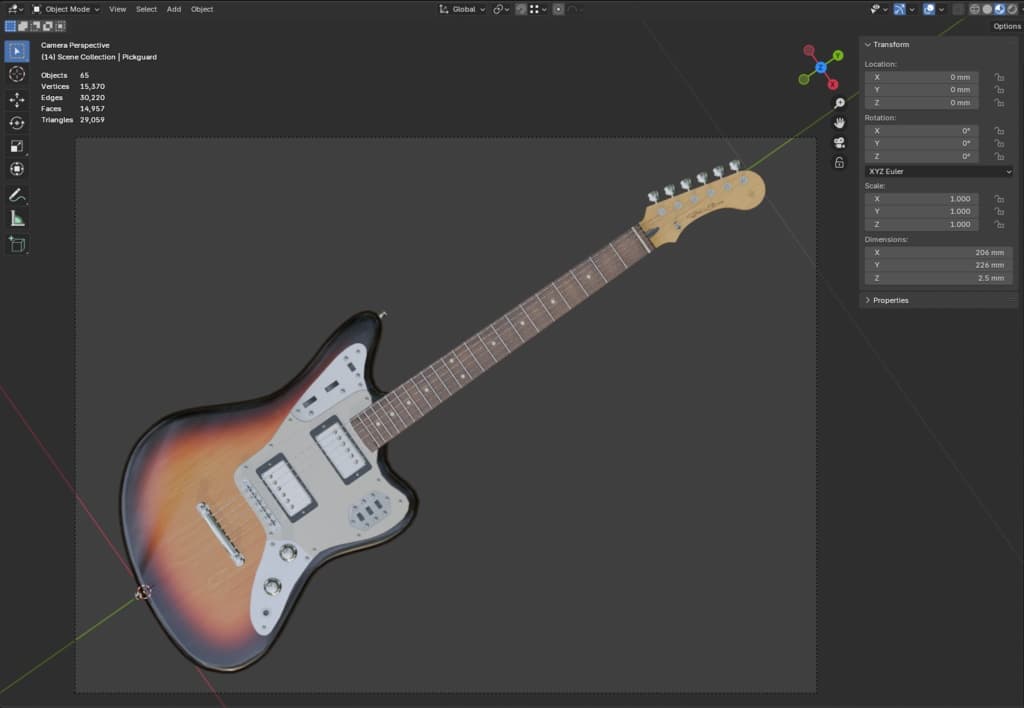1024x708 pixels.
Task: Select the Cursor tool in toolbar
Action: pyautogui.click(x=17, y=74)
